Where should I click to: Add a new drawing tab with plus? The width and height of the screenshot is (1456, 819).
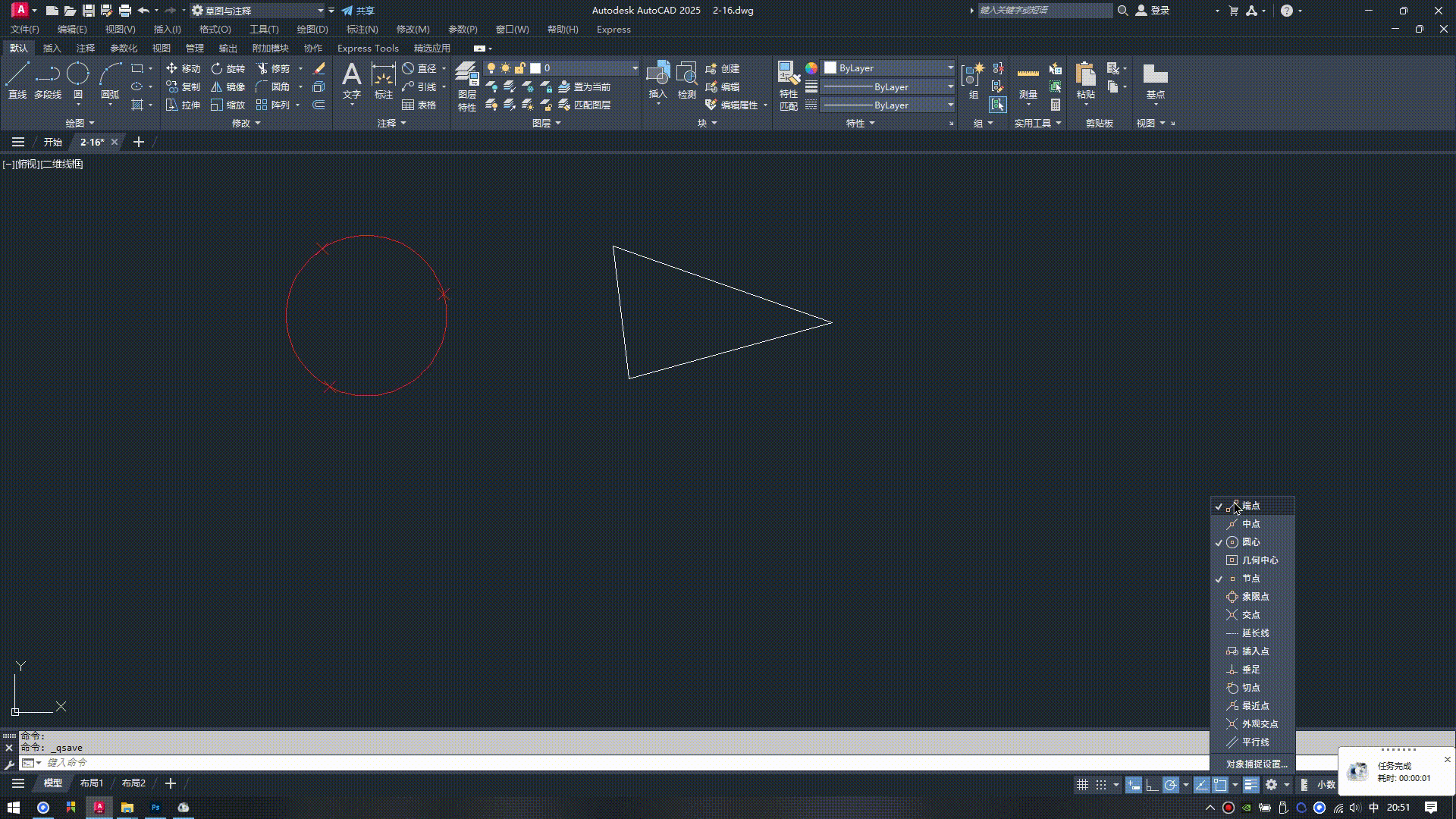point(138,142)
